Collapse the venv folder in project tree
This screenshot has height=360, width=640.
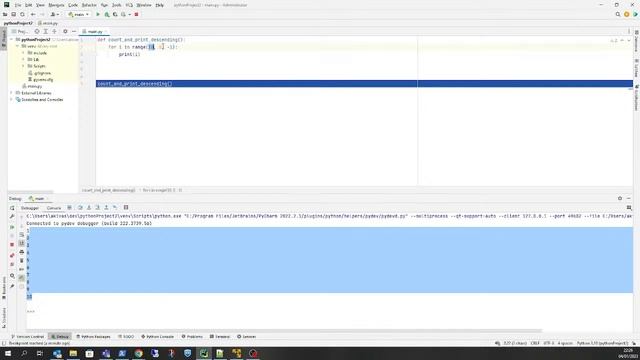18,46
